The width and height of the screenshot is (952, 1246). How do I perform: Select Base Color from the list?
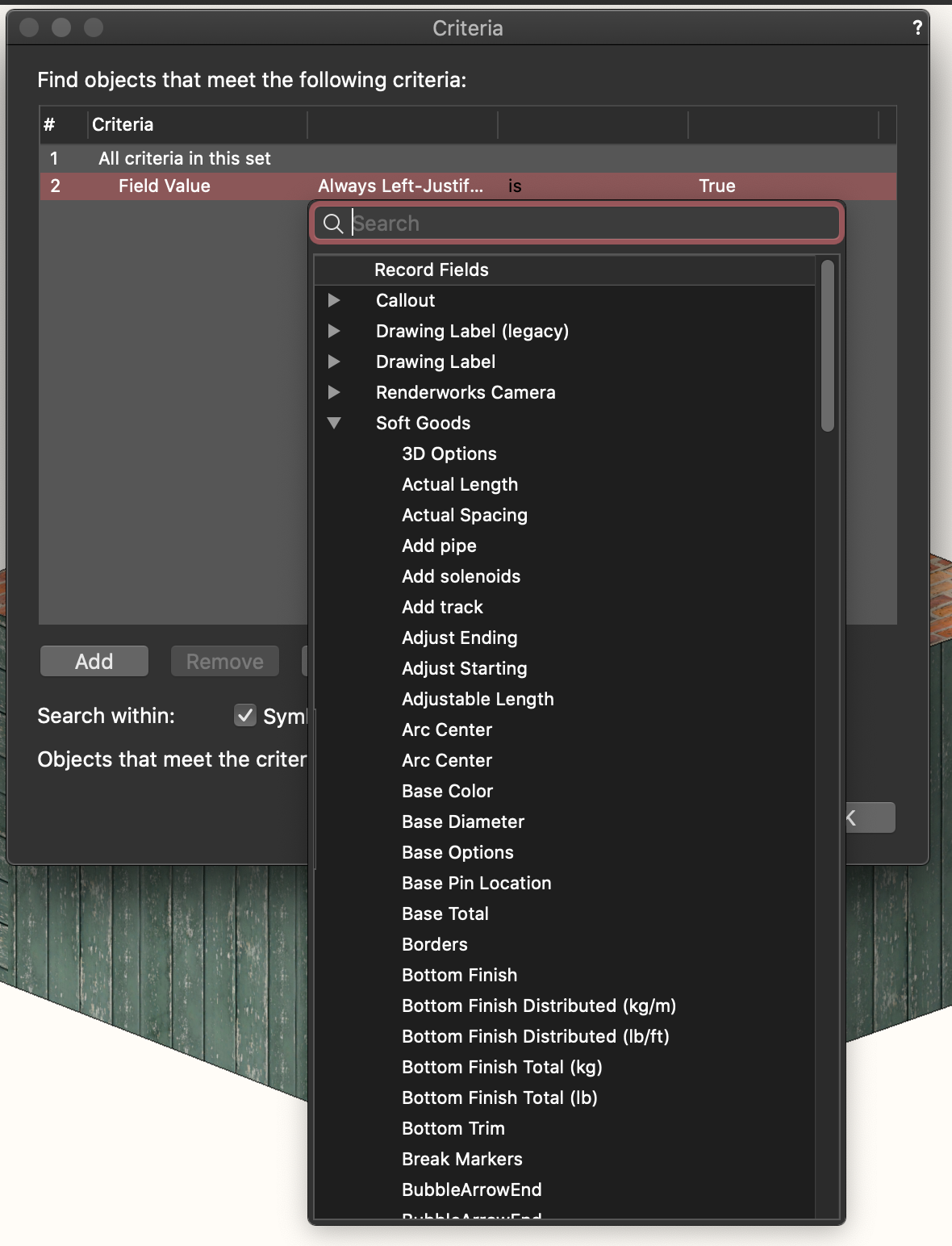[447, 792]
